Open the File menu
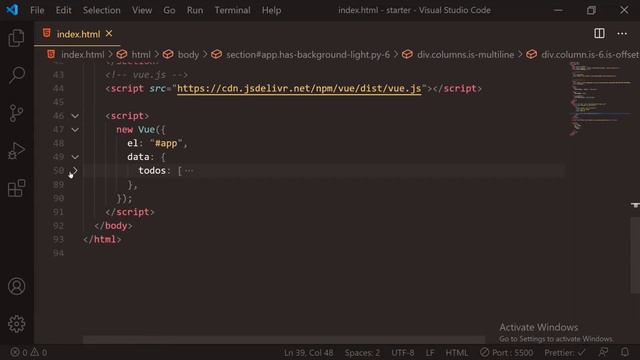 37,10
